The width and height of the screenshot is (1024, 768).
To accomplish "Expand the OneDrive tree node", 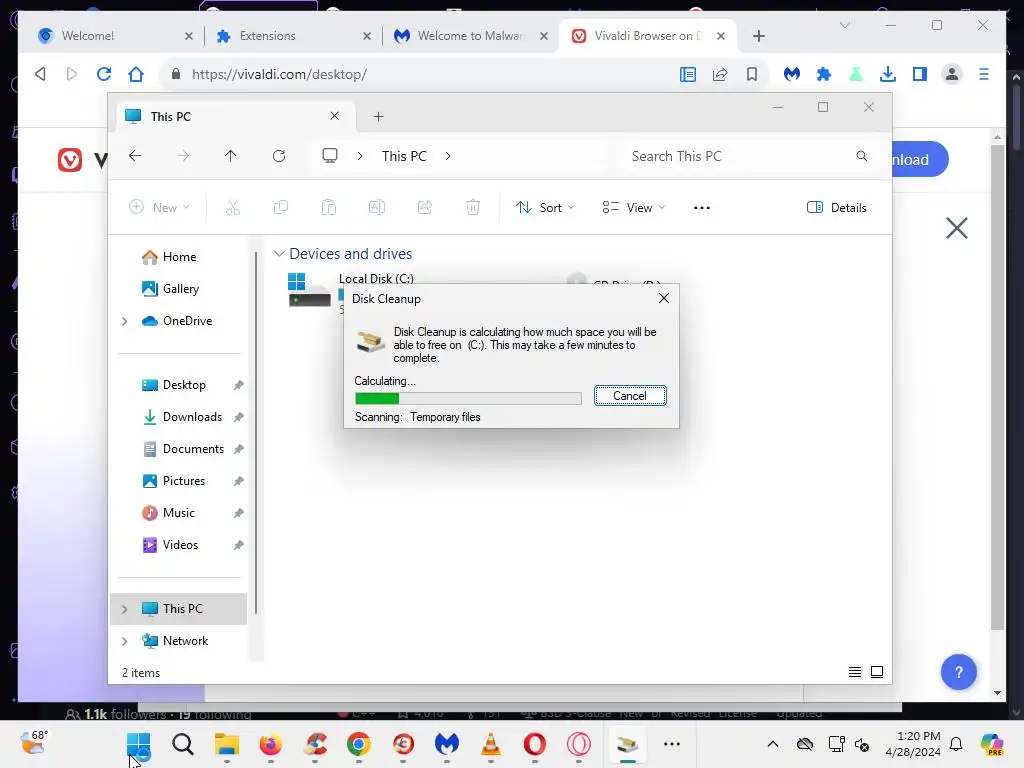I will tap(124, 321).
